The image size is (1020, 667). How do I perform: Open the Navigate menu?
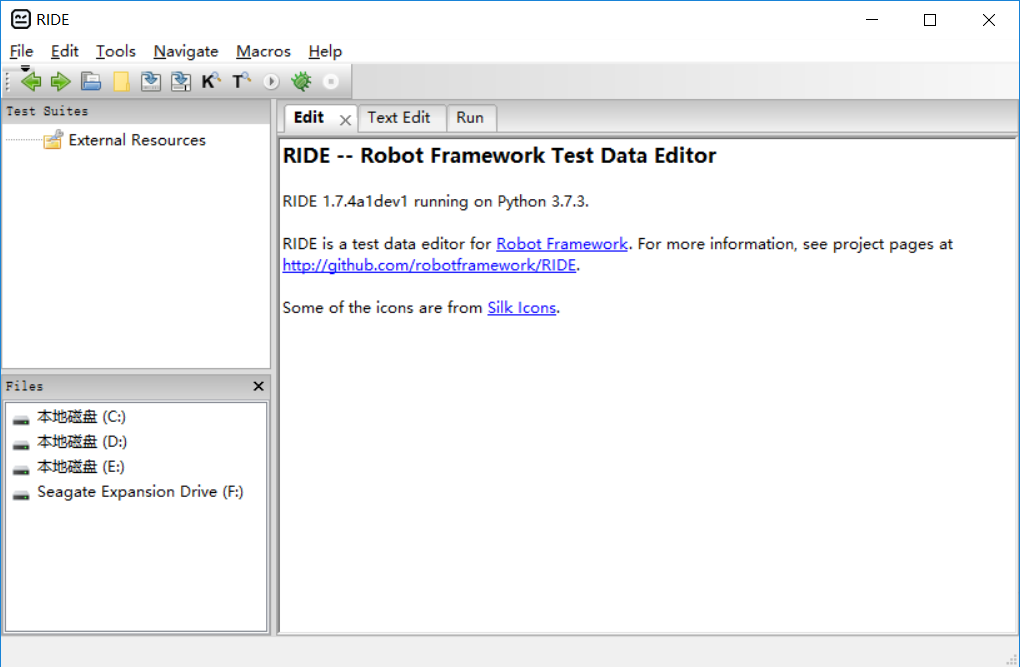pos(186,51)
